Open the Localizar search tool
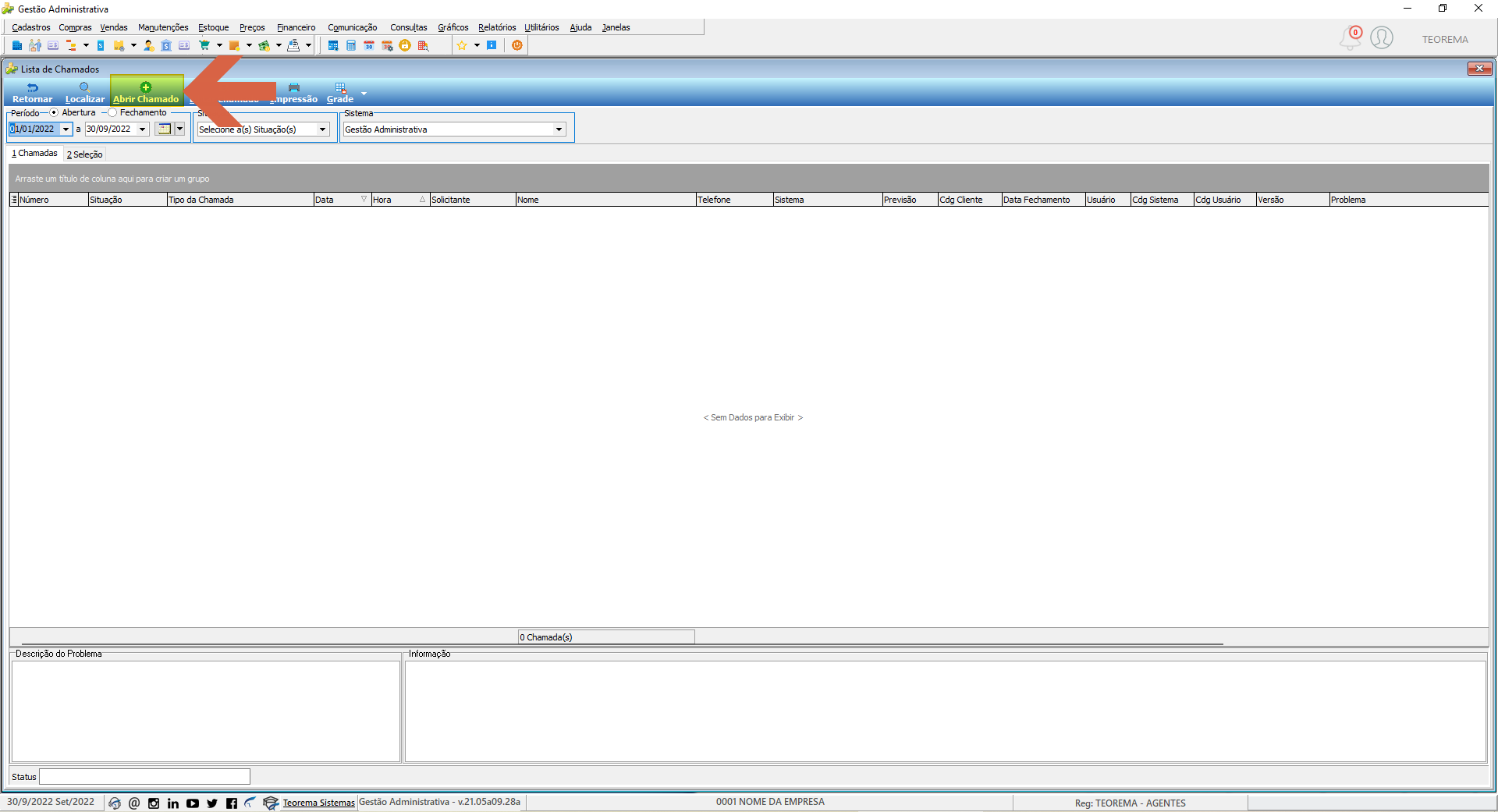 [84, 93]
